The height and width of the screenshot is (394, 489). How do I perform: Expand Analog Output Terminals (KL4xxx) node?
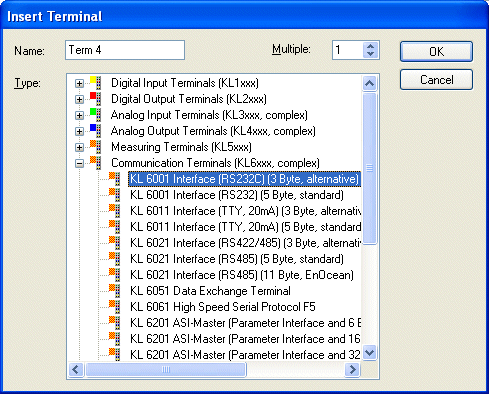[x=79, y=131]
